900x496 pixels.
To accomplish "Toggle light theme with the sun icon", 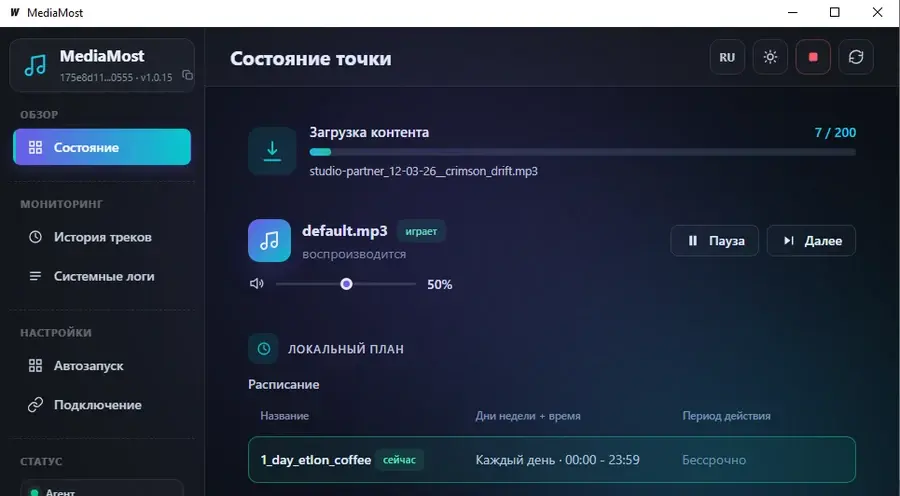I will 770,57.
